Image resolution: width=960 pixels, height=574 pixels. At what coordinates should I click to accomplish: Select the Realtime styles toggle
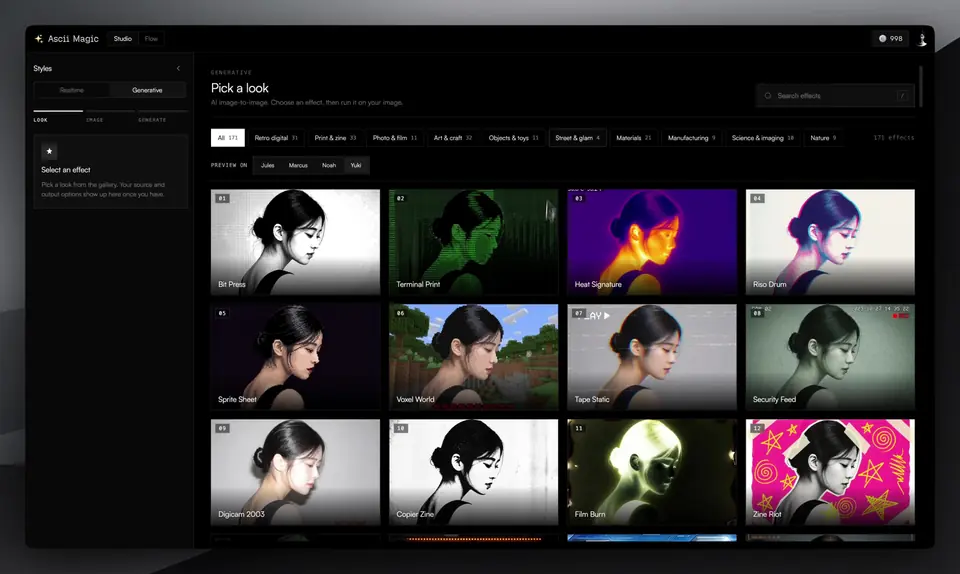click(72, 90)
